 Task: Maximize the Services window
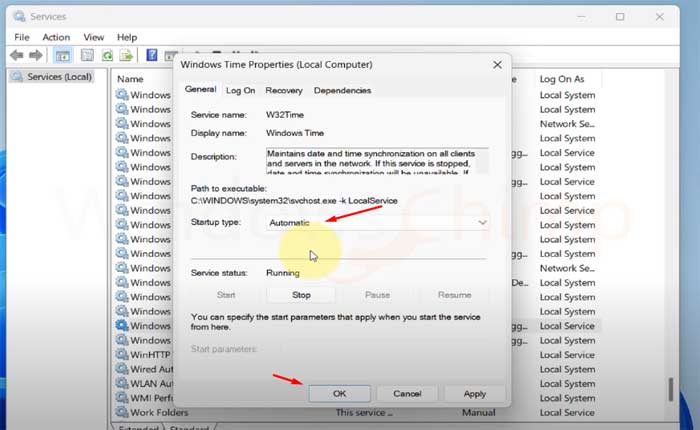[620, 17]
